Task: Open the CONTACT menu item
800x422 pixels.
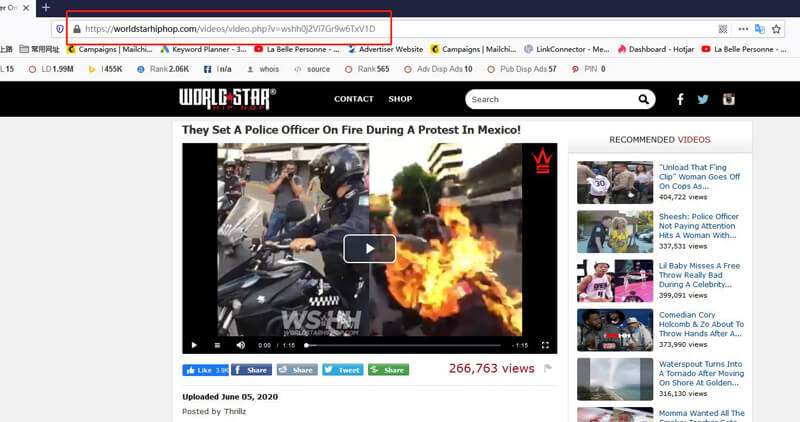Action: pos(354,99)
